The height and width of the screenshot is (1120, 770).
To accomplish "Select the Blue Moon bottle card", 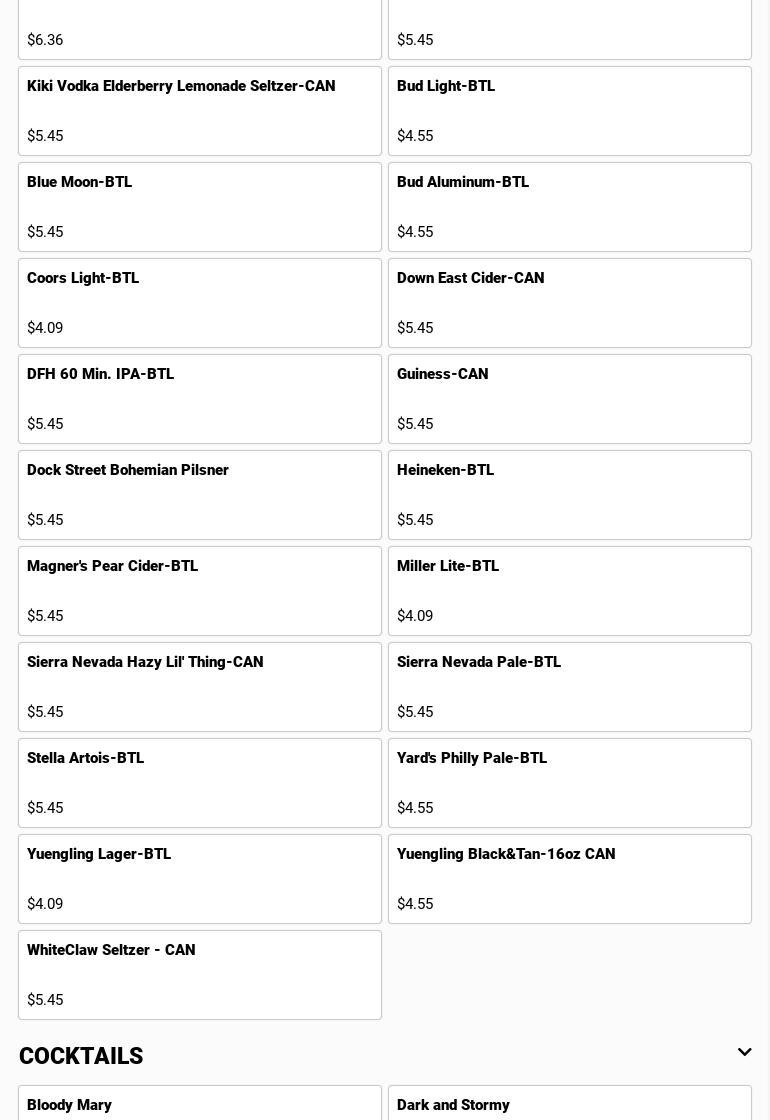I will [200, 207].
